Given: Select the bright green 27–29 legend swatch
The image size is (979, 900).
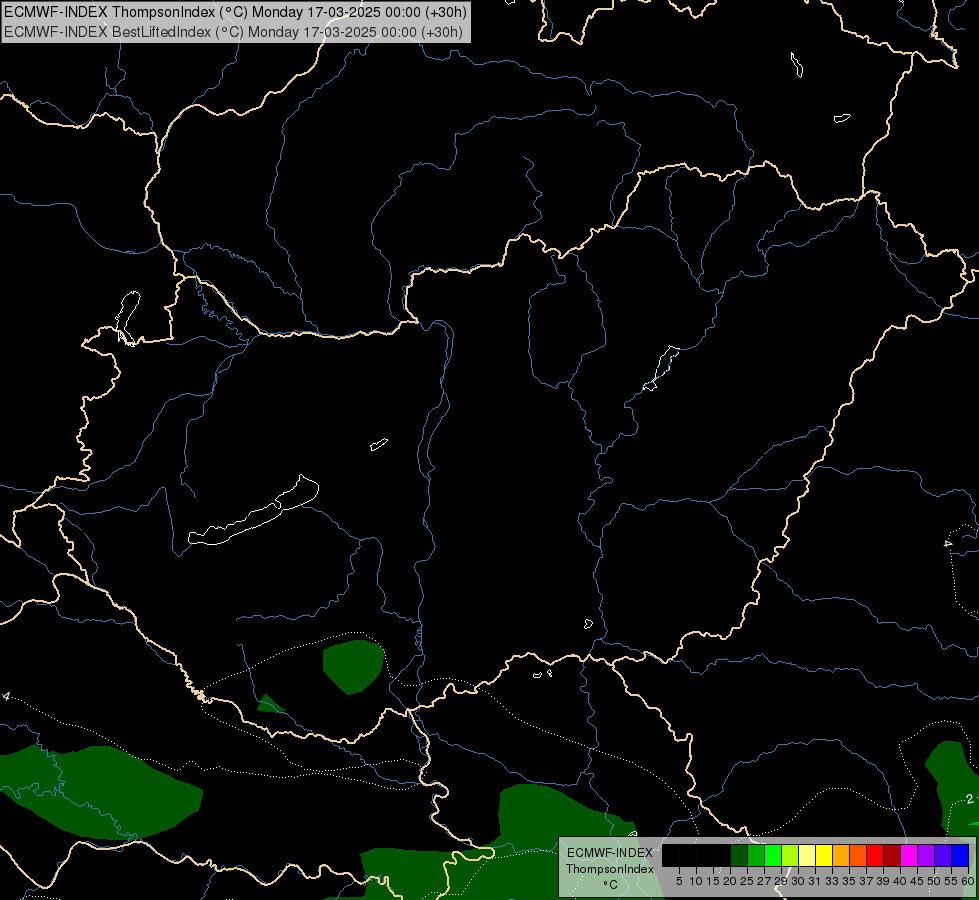Looking at the screenshot, I should pyautogui.click(x=773, y=855).
